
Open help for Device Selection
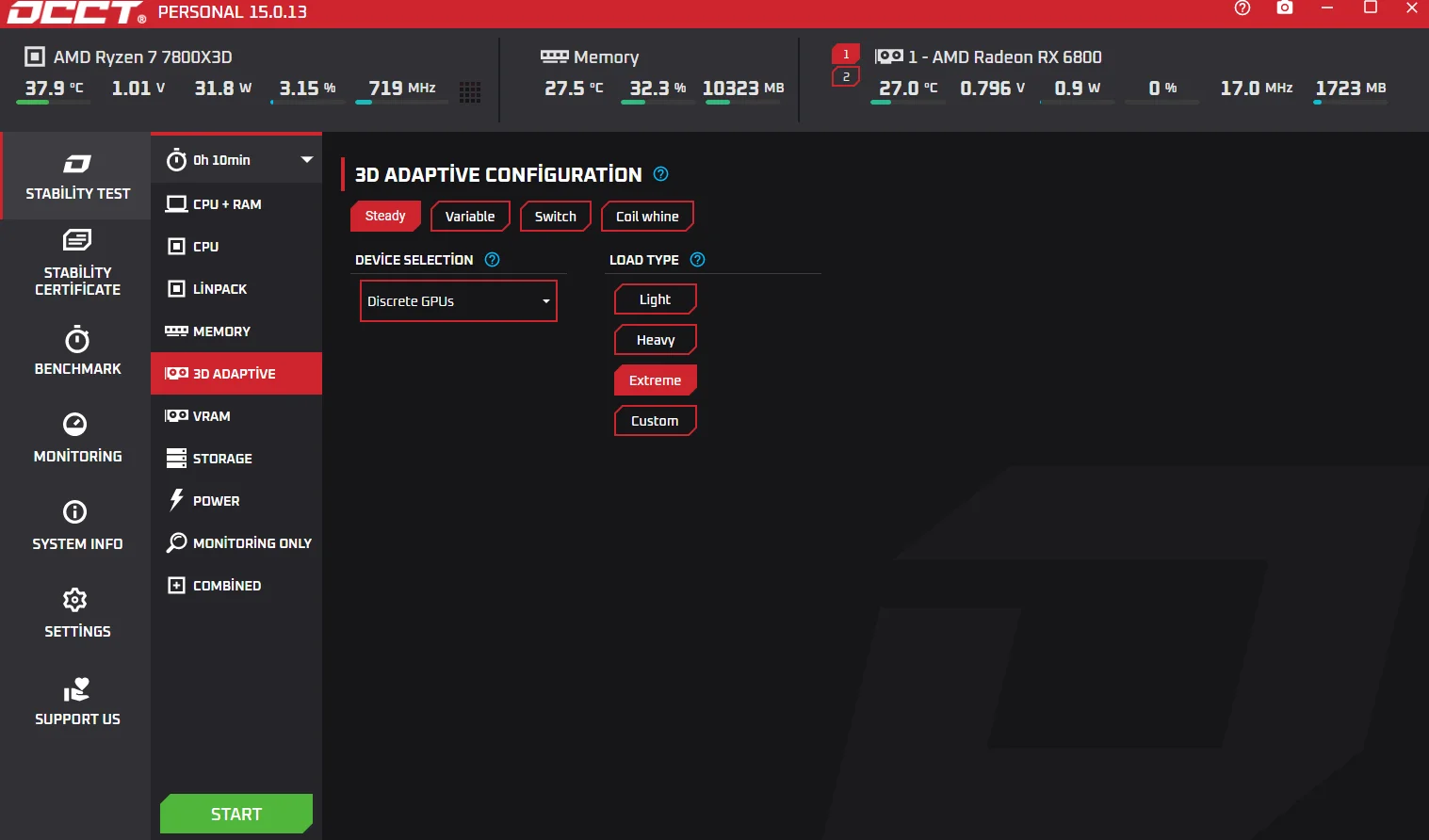[x=492, y=260]
